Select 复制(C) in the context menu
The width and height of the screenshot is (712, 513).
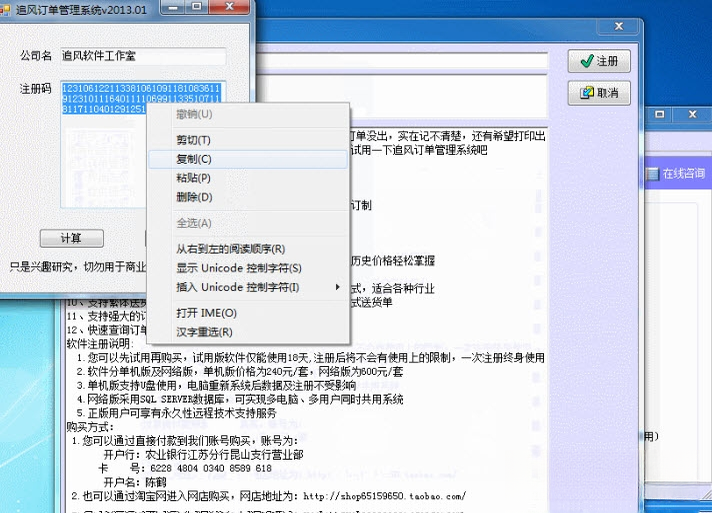pyautogui.click(x=248, y=159)
